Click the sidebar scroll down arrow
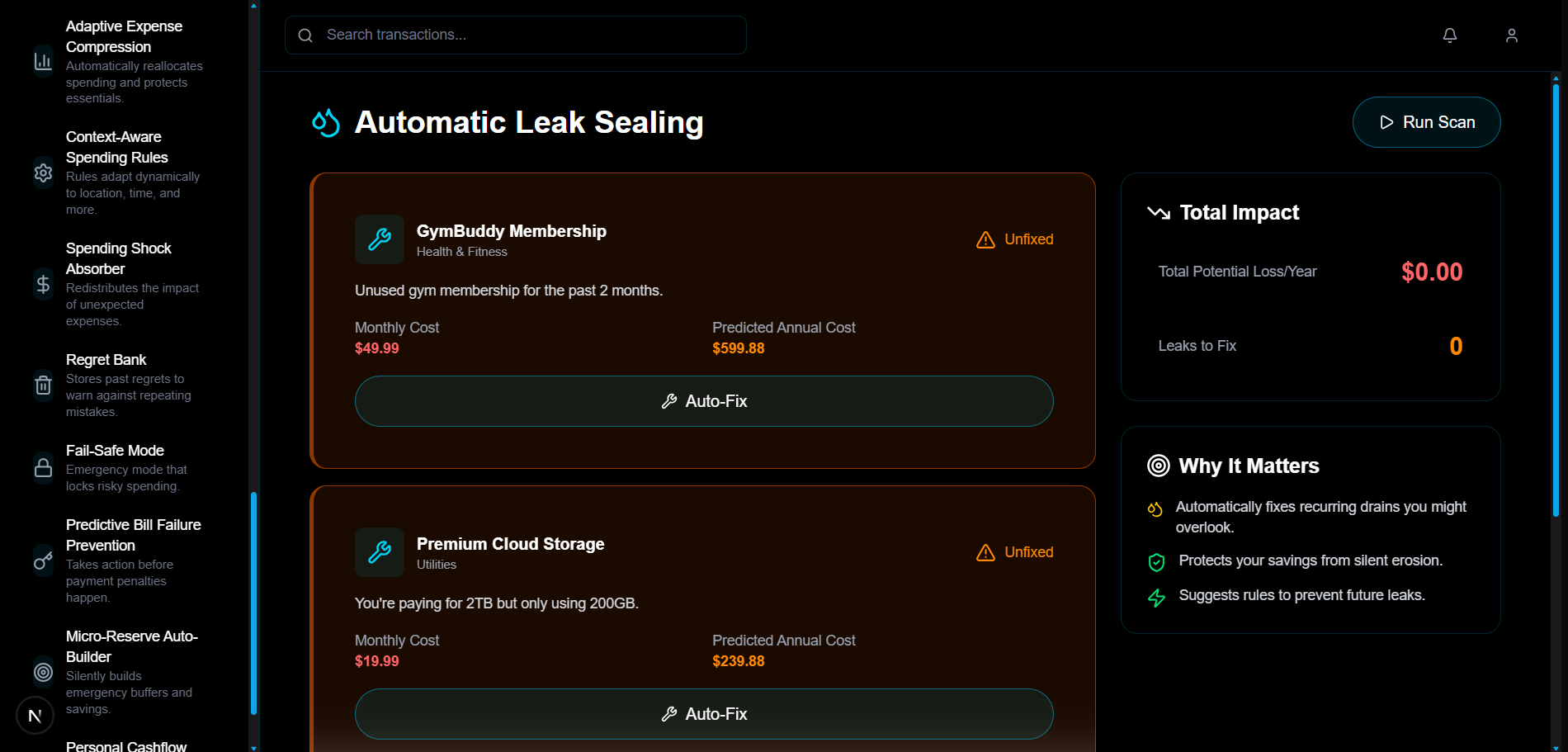Screen dimensions: 1568x752 point(253,747)
